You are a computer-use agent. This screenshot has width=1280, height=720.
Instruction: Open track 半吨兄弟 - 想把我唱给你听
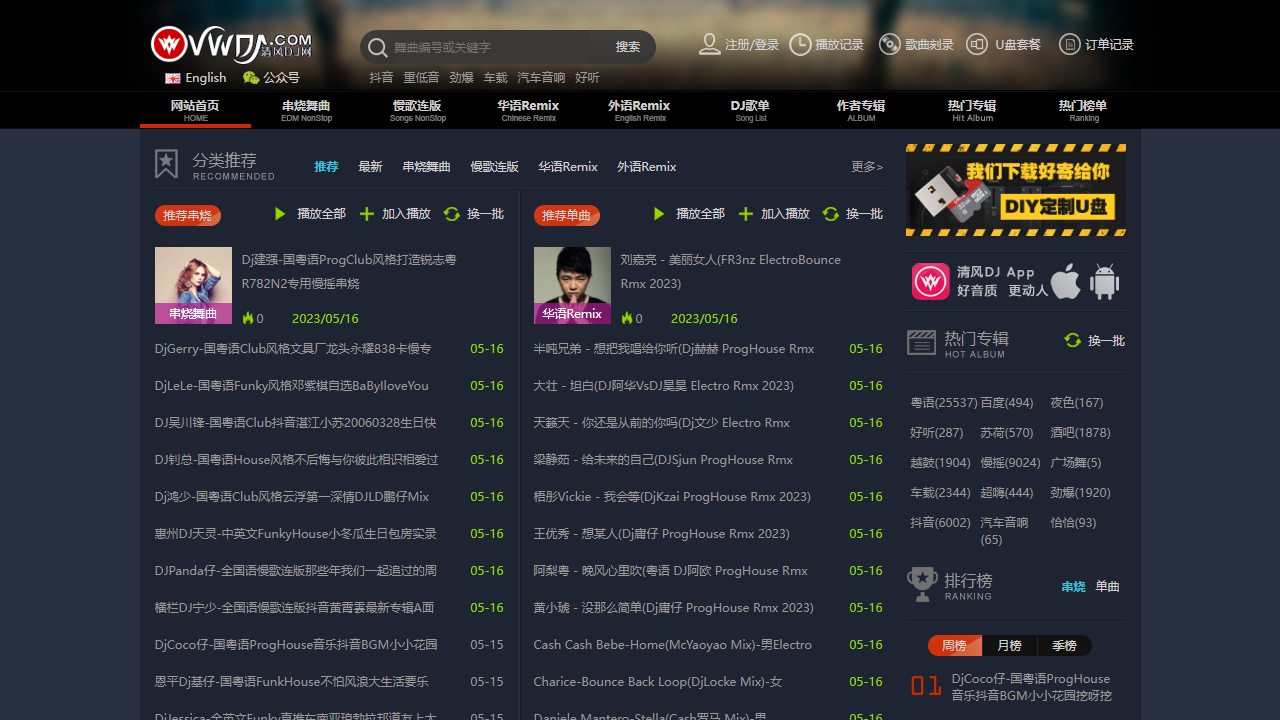(674, 349)
